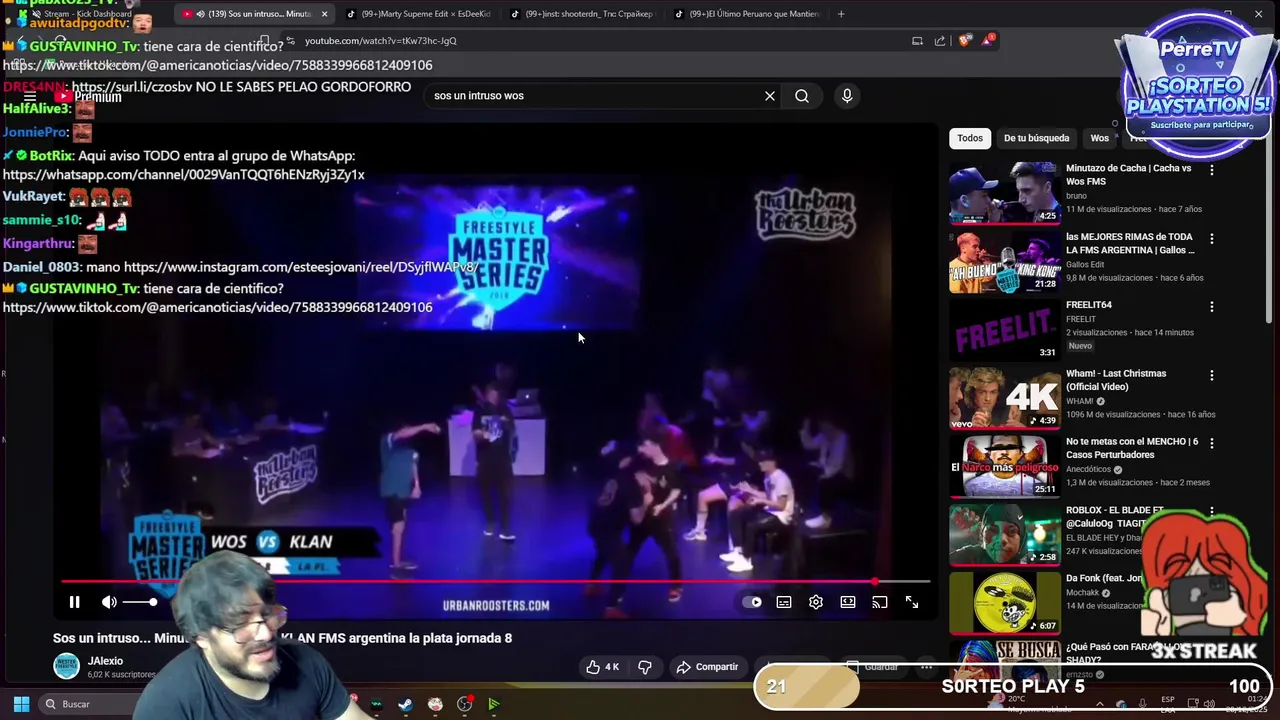Switch to the 'Marty Supeme Edit' TikTok tab

click(x=420, y=14)
